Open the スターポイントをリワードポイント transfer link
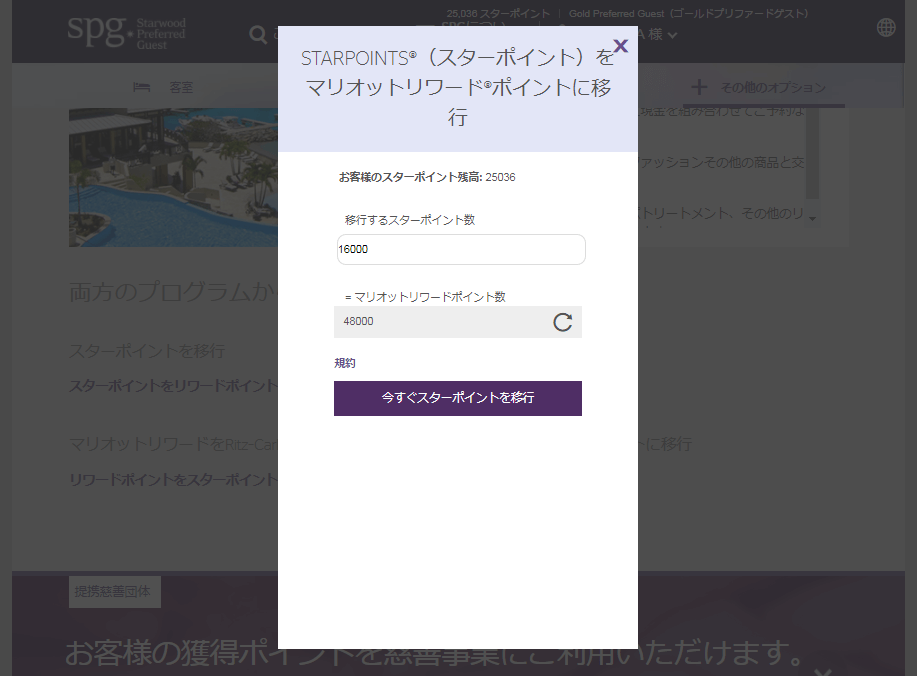Image resolution: width=917 pixels, height=676 pixels. [x=172, y=385]
